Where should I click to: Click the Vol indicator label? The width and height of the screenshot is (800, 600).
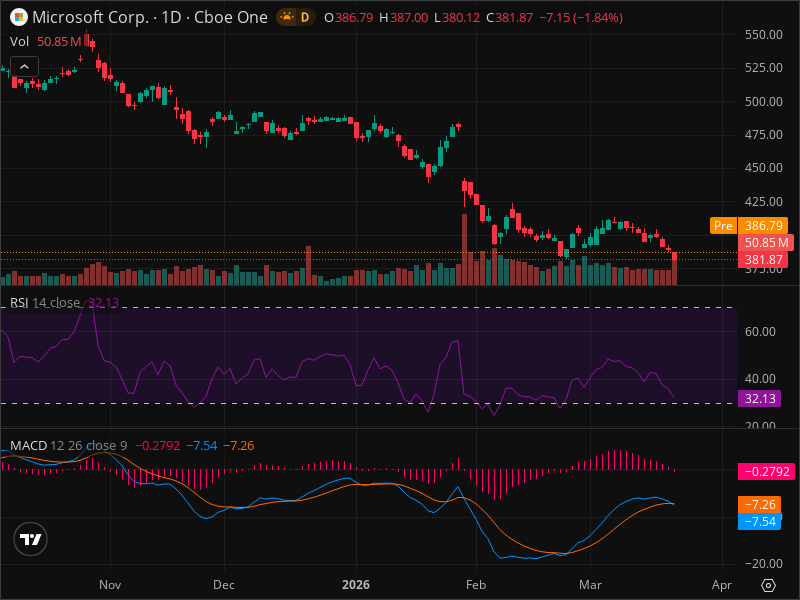click(x=19, y=41)
